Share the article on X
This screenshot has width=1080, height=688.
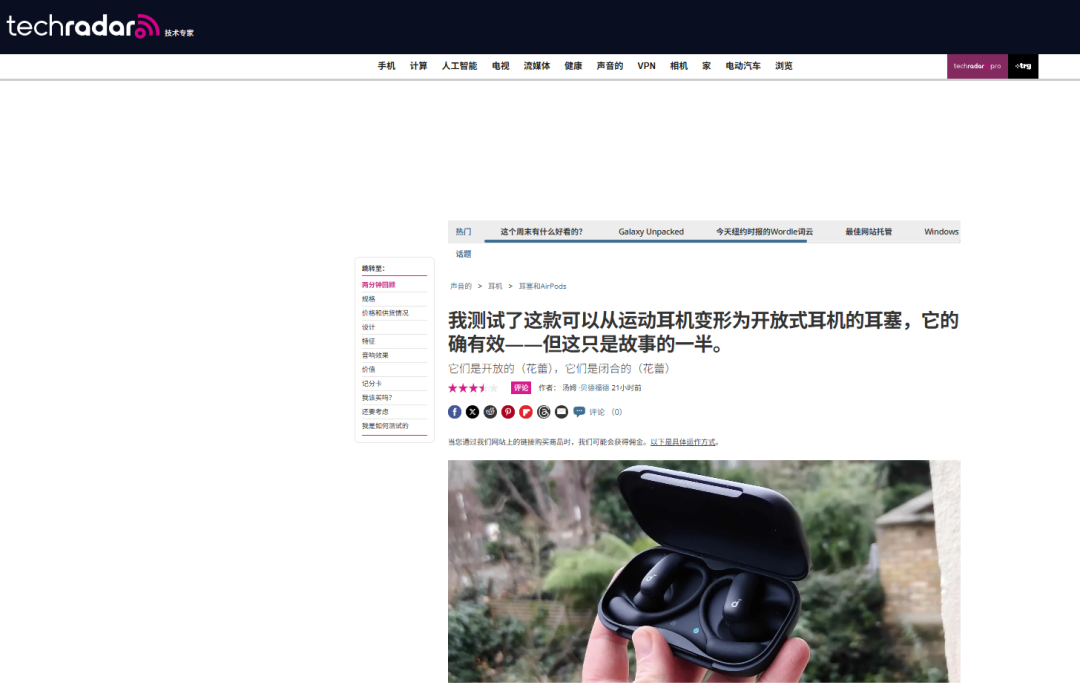click(472, 411)
